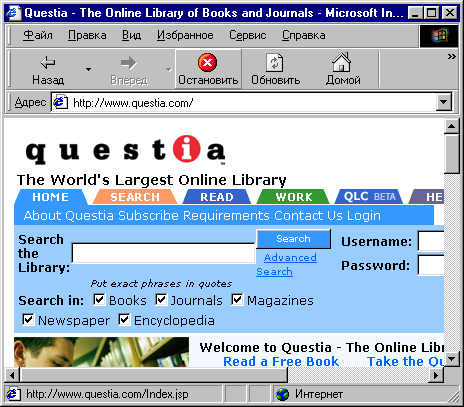Click the Вперед forward arrow icon
Viewport: 464px width, 407px height.
tap(128, 62)
